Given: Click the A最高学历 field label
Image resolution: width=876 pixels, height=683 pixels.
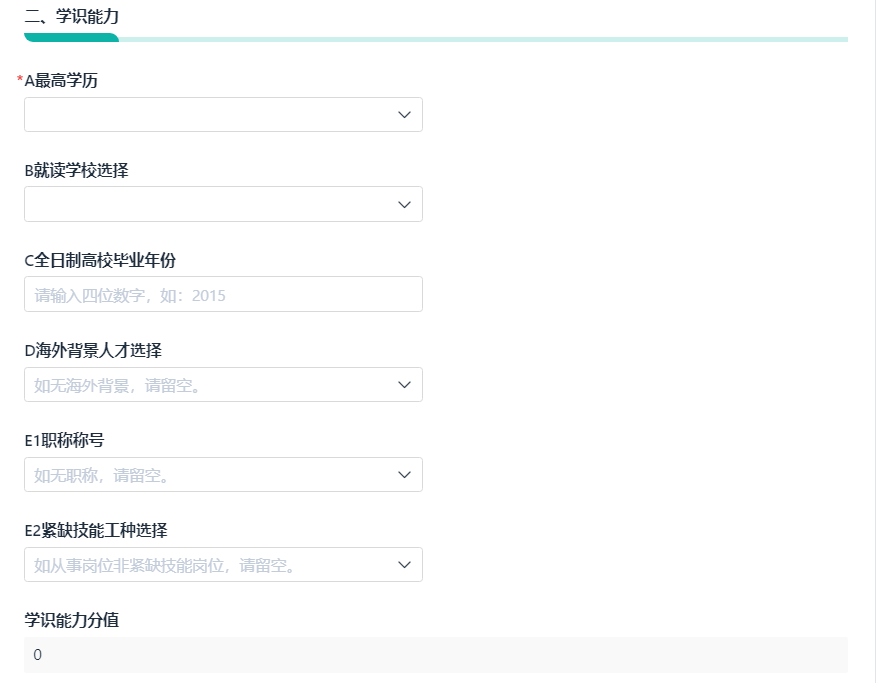Looking at the screenshot, I should (61, 81).
